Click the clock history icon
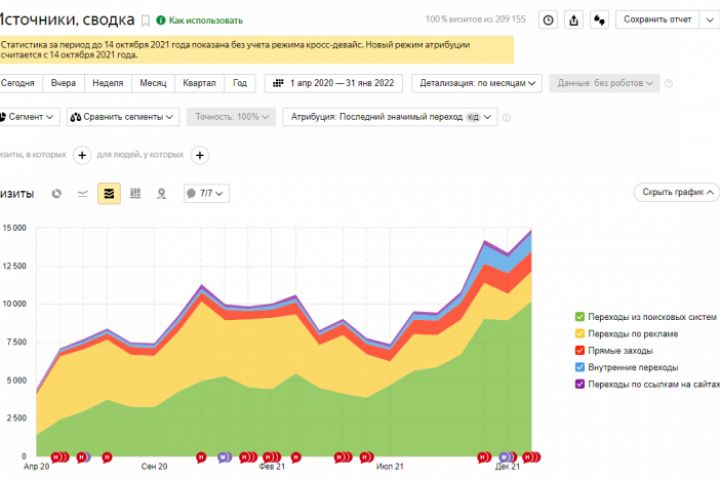Screen dimensions: 720x480 coord(548,19)
